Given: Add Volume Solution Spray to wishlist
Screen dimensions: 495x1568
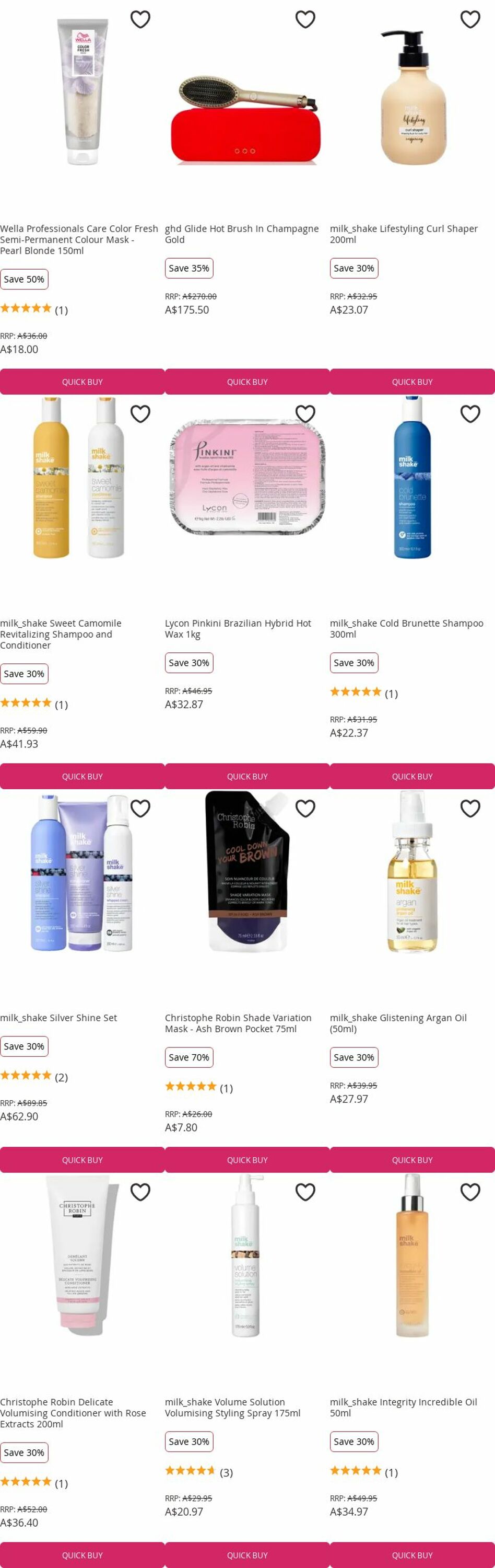Looking at the screenshot, I should click(x=305, y=1192).
